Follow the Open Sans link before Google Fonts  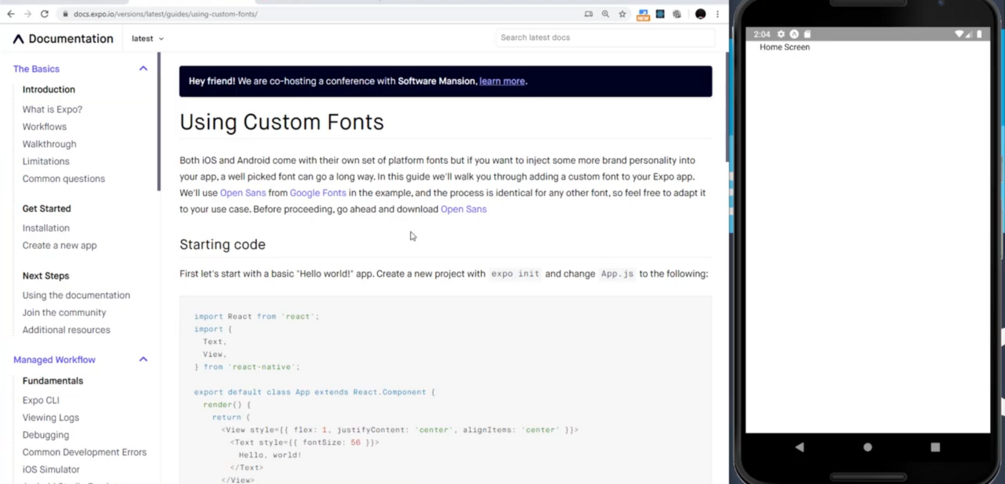coord(243,193)
